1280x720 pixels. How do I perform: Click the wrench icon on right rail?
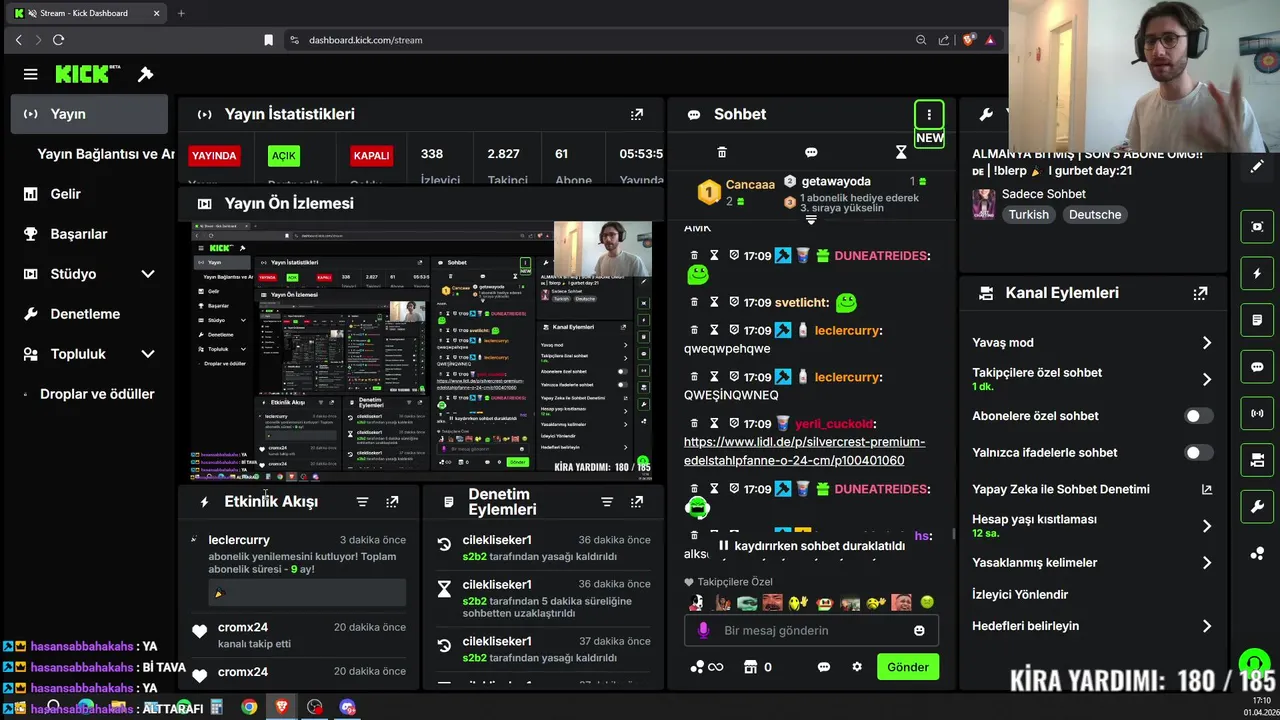pos(1257,507)
